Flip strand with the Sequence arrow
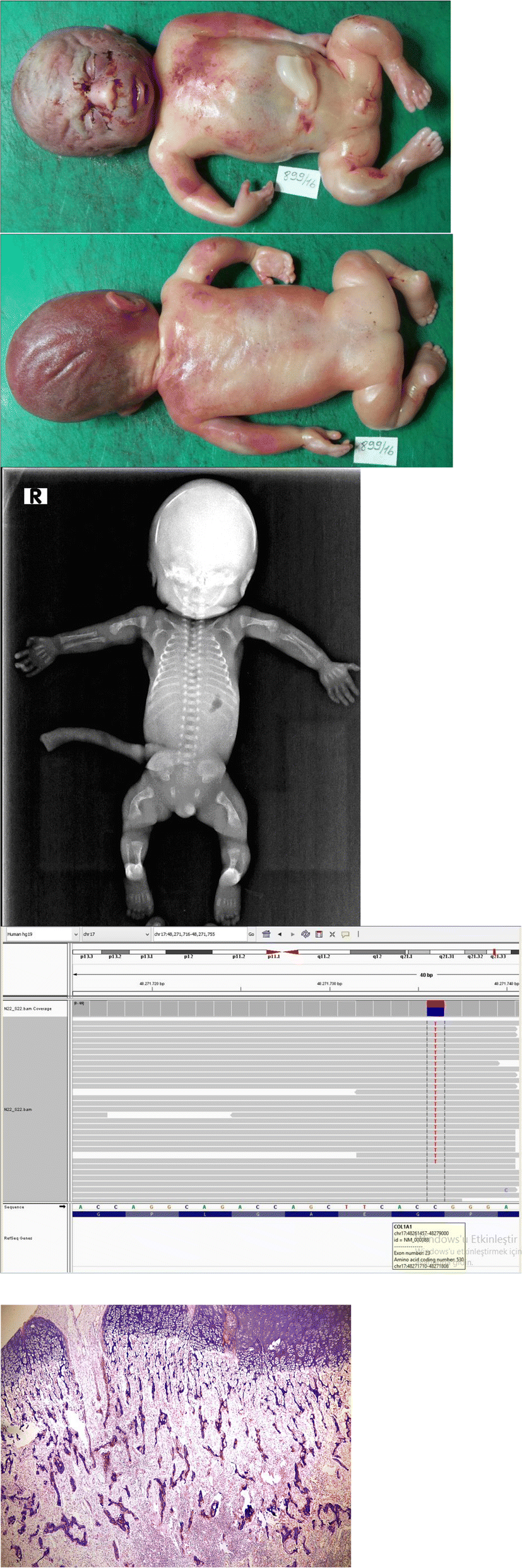The height and width of the screenshot is (1568, 522). (x=62, y=1207)
